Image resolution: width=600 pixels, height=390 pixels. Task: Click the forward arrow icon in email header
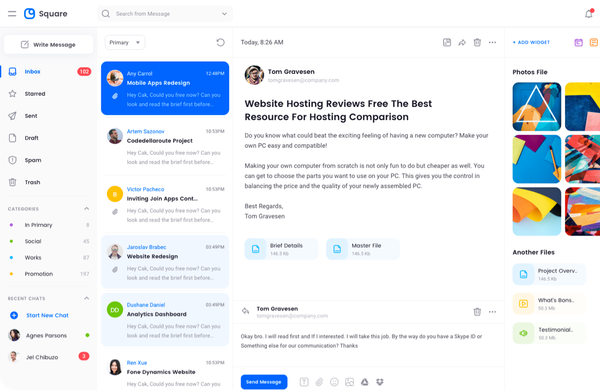point(462,42)
